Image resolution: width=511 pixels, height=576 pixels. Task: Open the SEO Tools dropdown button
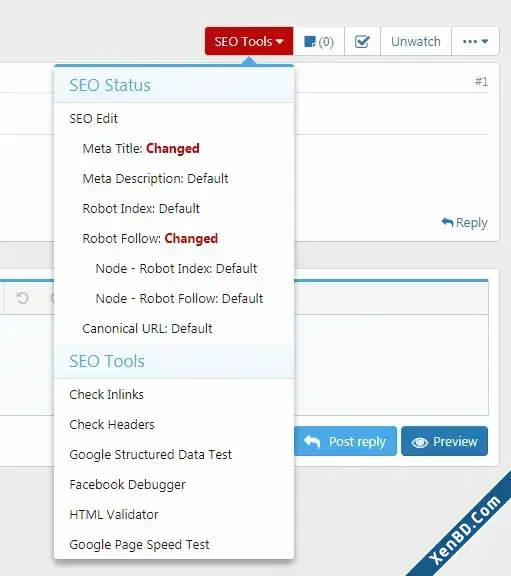click(249, 41)
